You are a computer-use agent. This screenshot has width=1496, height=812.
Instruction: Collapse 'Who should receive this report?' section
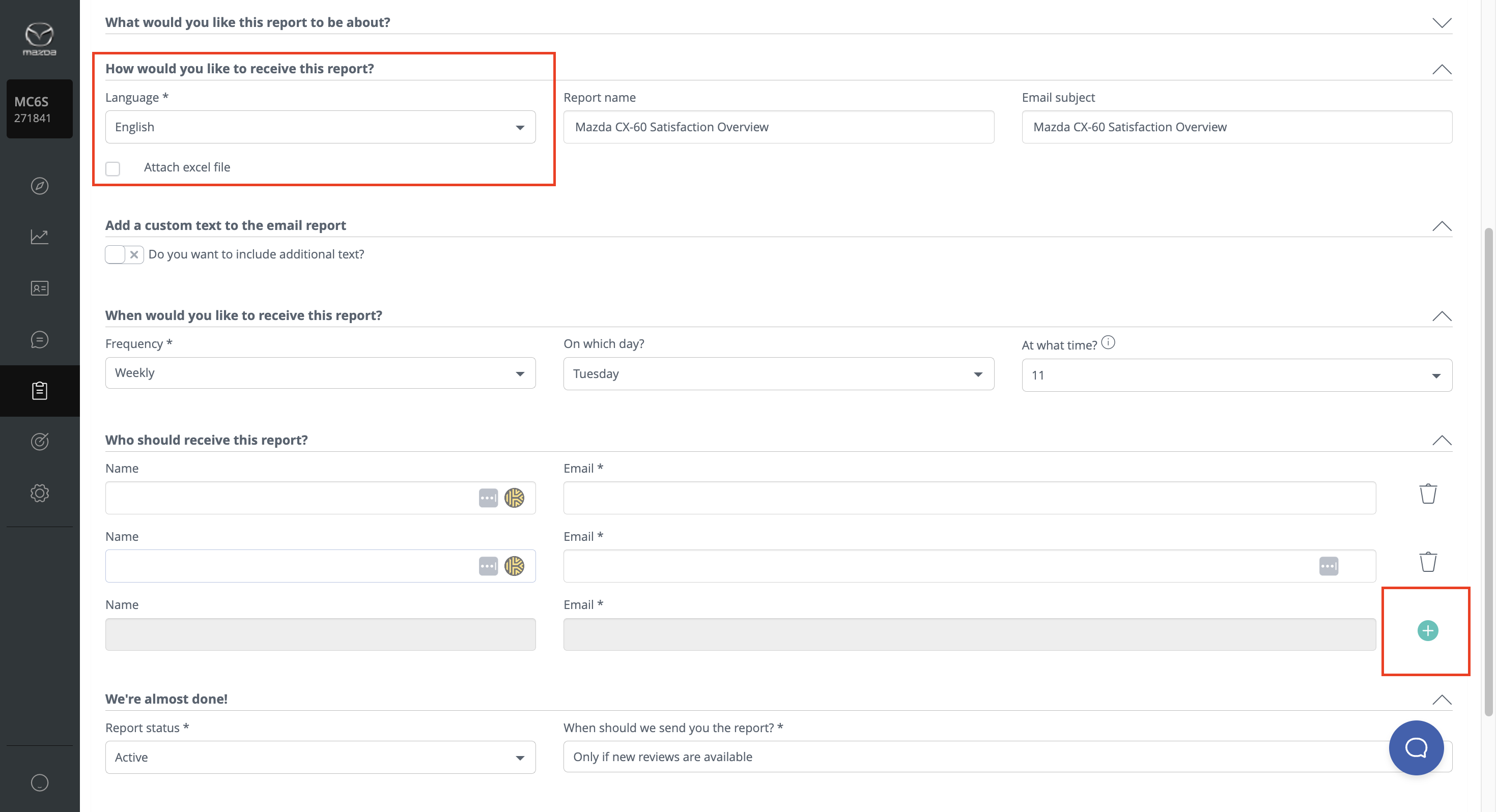[x=1442, y=440]
